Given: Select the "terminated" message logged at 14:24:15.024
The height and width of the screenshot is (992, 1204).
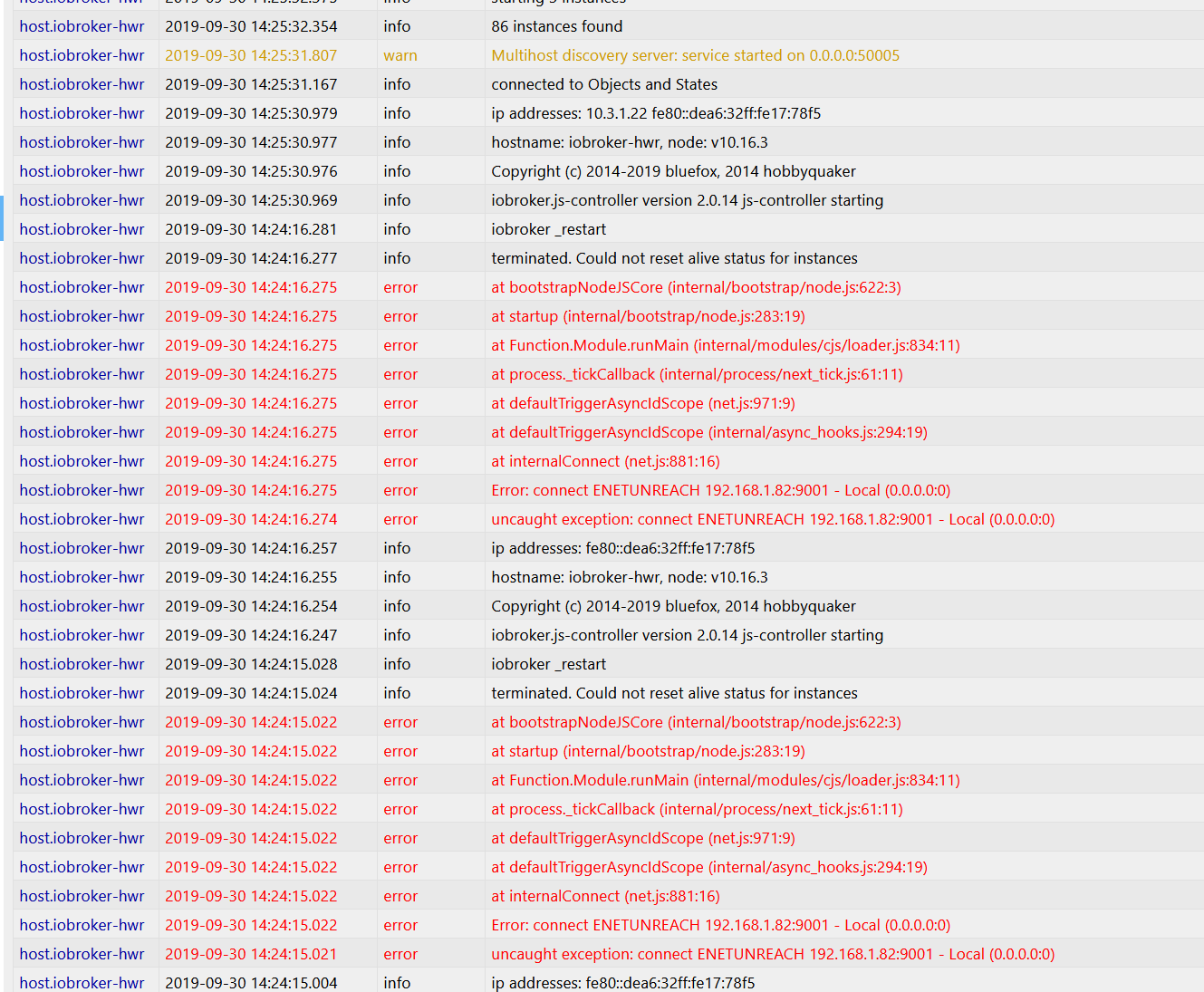Looking at the screenshot, I should click(x=674, y=693).
